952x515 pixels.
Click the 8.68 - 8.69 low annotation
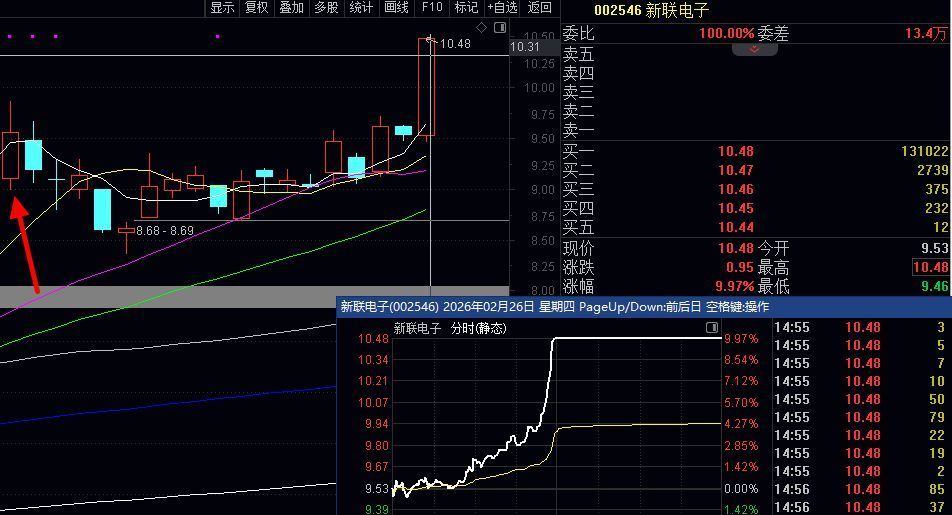pos(165,231)
